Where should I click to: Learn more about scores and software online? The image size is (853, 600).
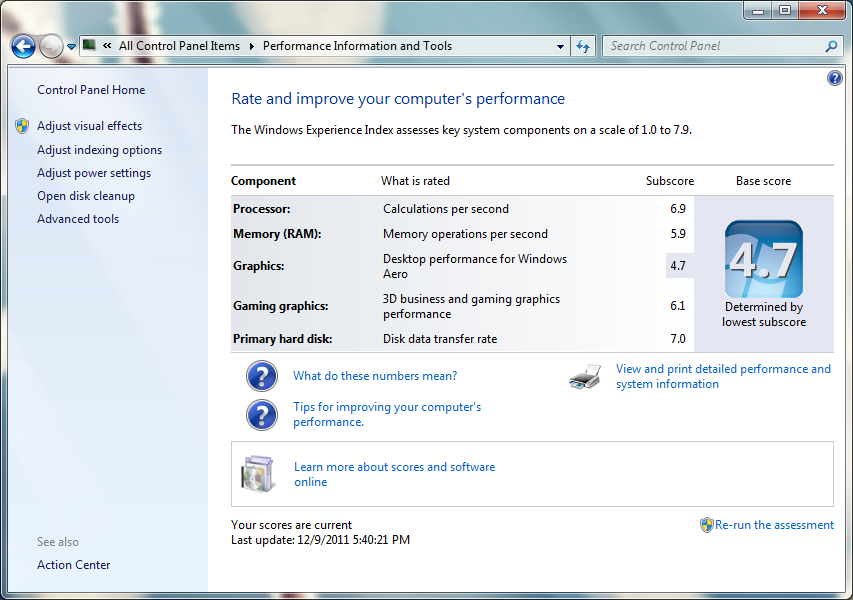[x=394, y=474]
